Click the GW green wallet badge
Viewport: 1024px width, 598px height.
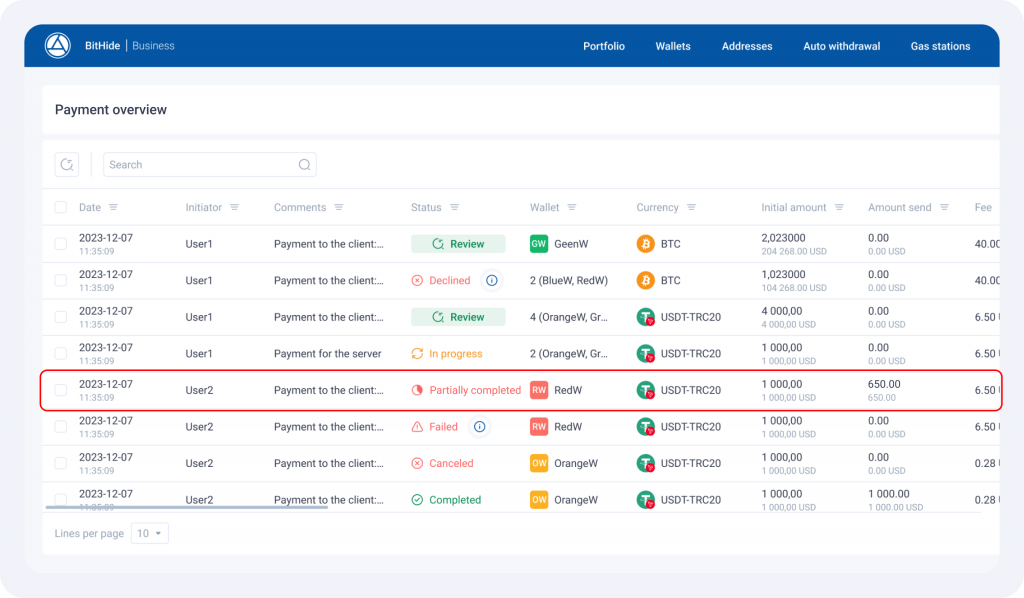click(x=539, y=244)
